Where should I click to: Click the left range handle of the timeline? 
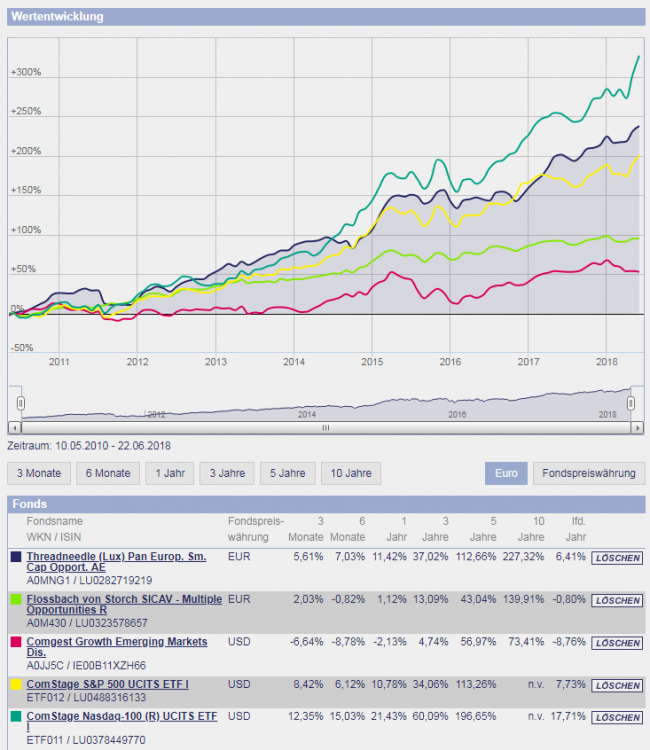coord(19,402)
